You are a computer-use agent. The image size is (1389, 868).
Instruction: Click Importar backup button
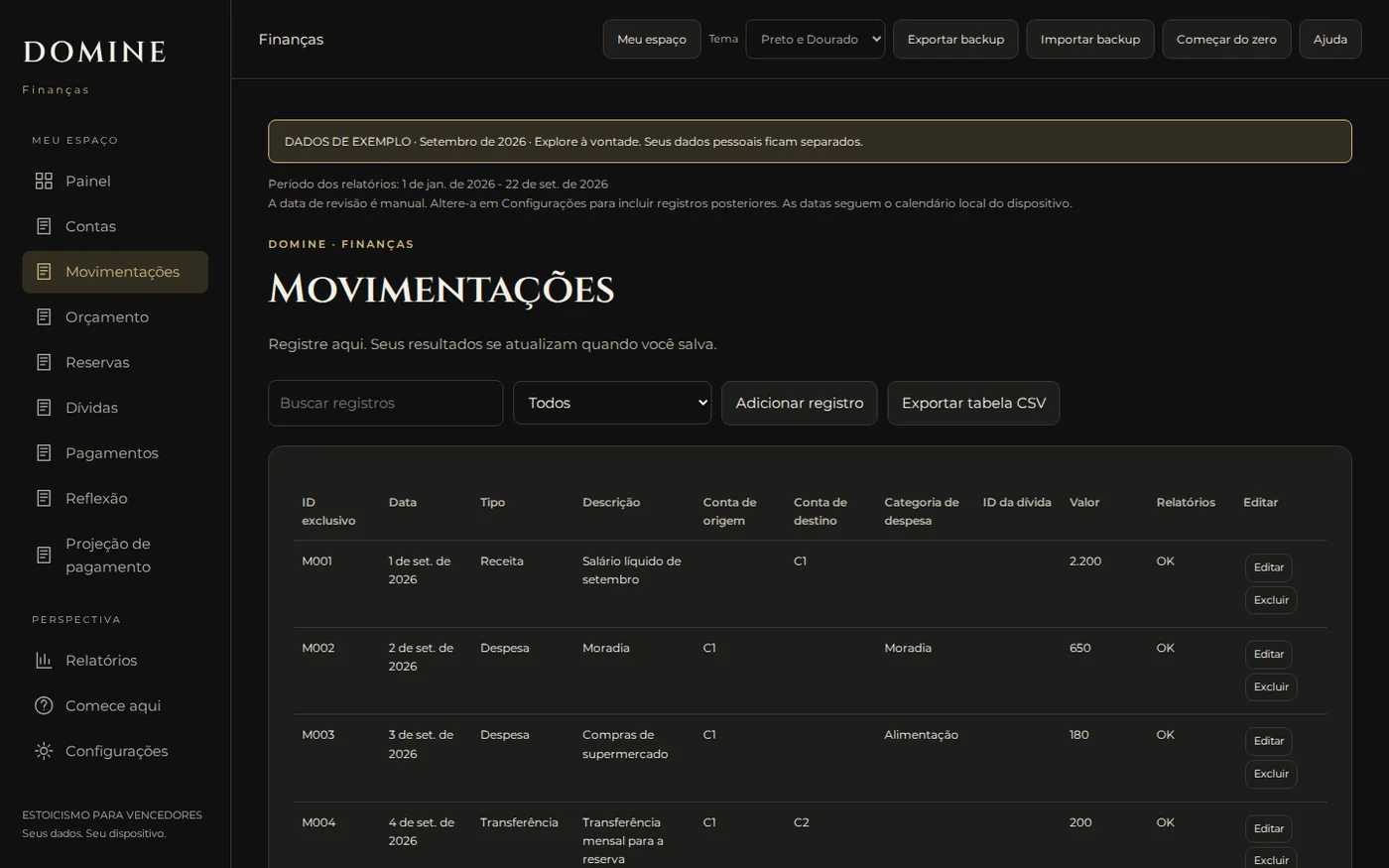pyautogui.click(x=1090, y=40)
